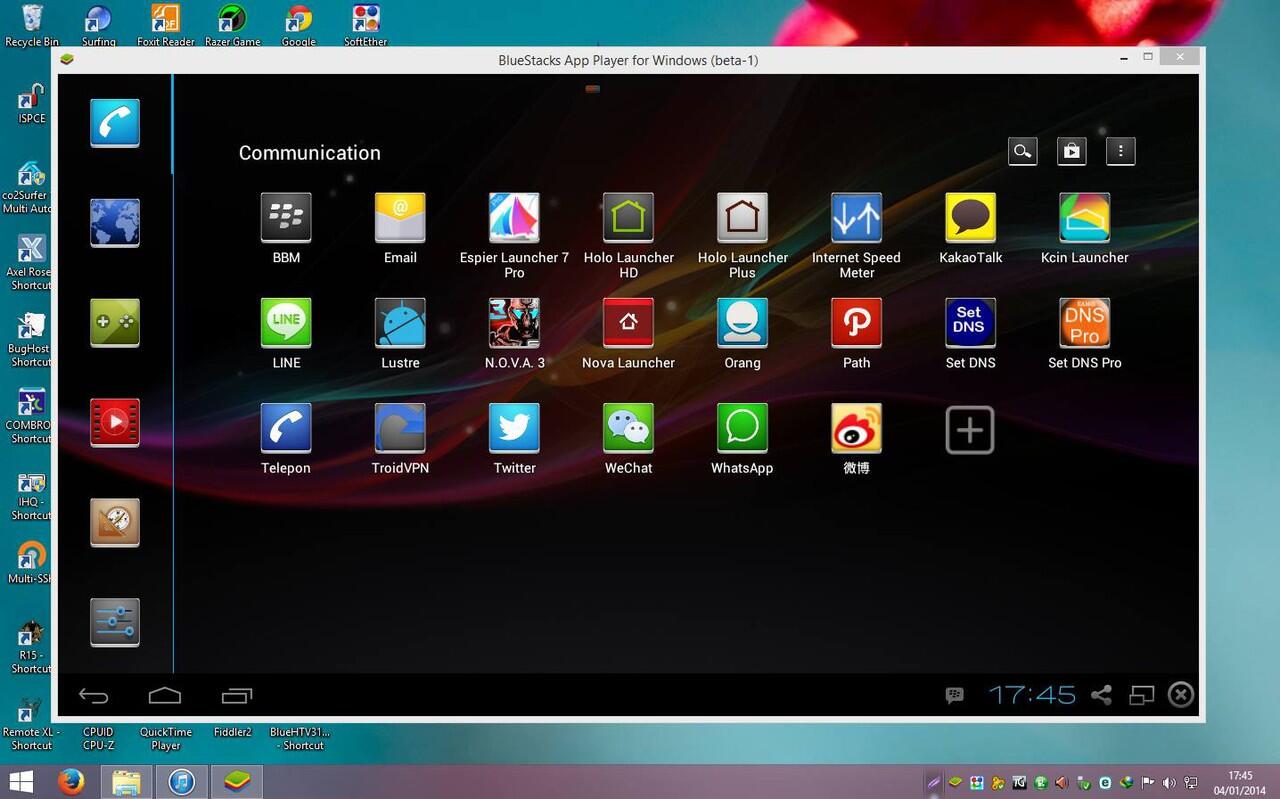Viewport: 1280px width, 799px height.
Task: Open iTunes from the taskbar
Action: tap(181, 782)
